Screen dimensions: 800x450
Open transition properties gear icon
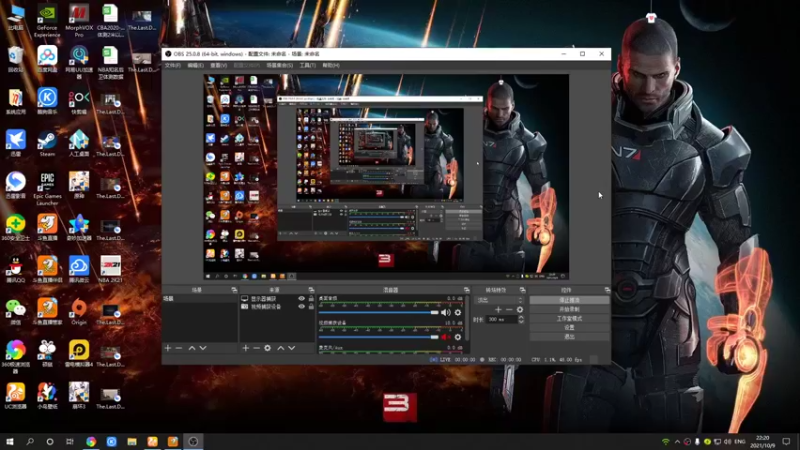tap(519, 310)
